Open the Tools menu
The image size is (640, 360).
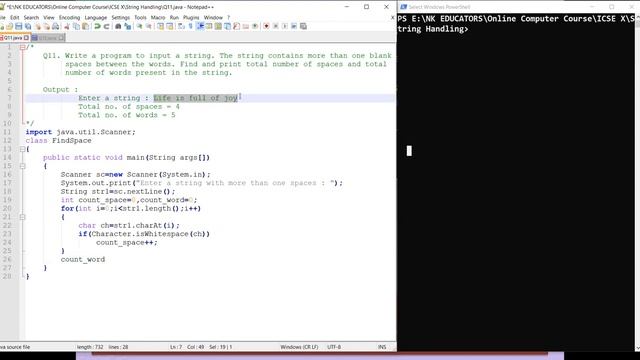pos(140,18)
